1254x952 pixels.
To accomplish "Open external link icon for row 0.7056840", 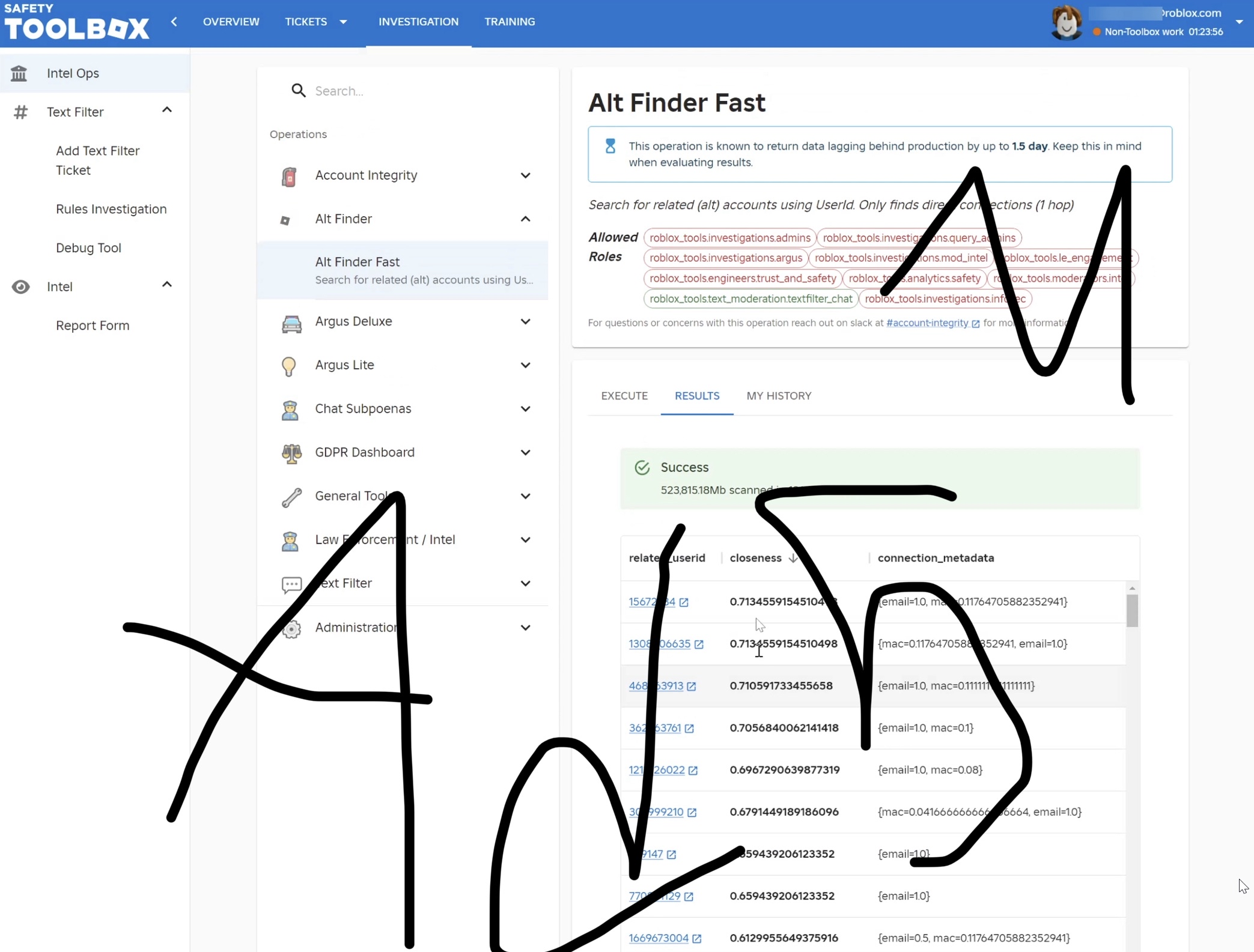I will (689, 728).
